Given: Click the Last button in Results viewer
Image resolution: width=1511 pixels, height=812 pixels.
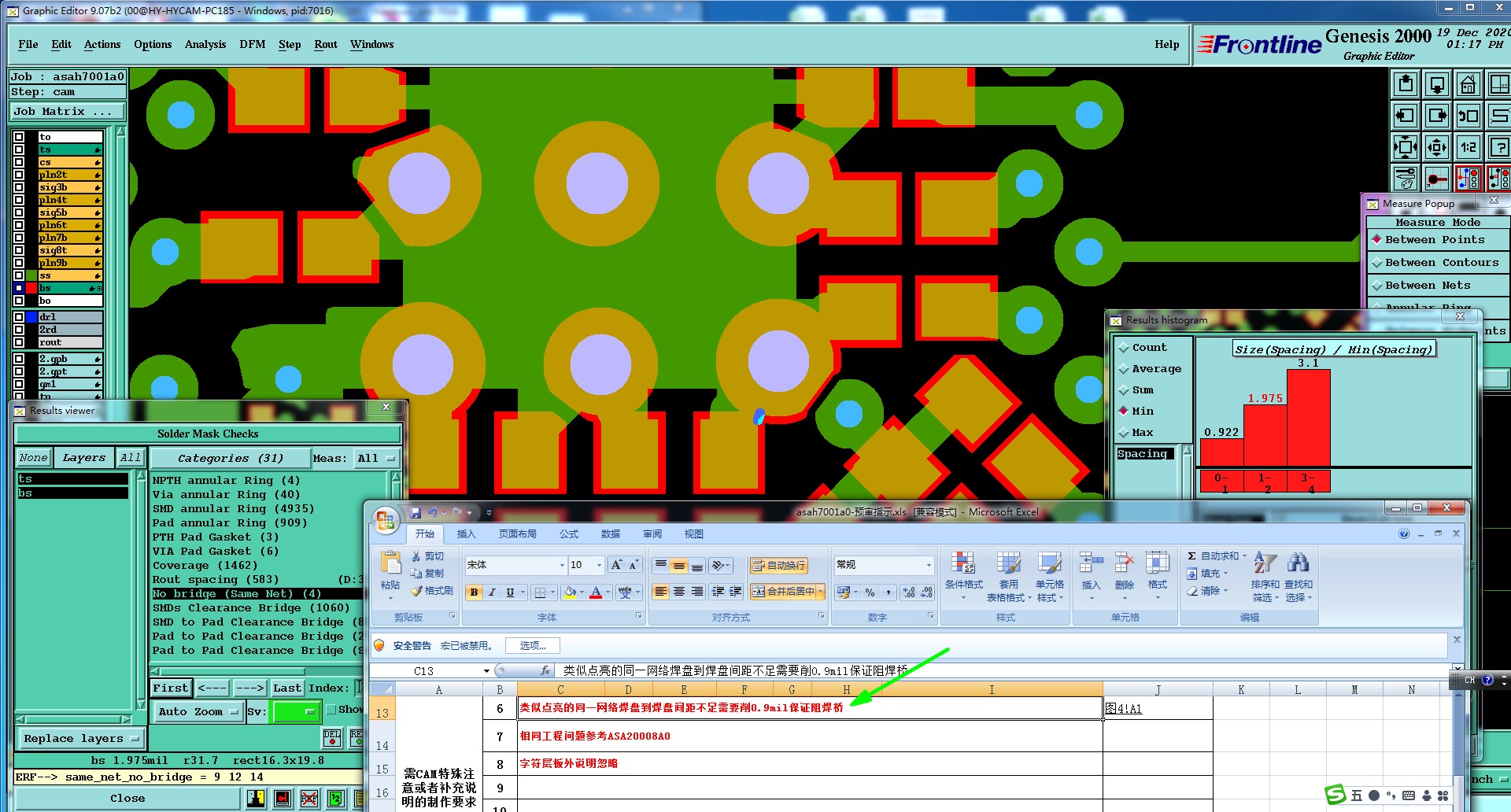Looking at the screenshot, I should pyautogui.click(x=287, y=688).
